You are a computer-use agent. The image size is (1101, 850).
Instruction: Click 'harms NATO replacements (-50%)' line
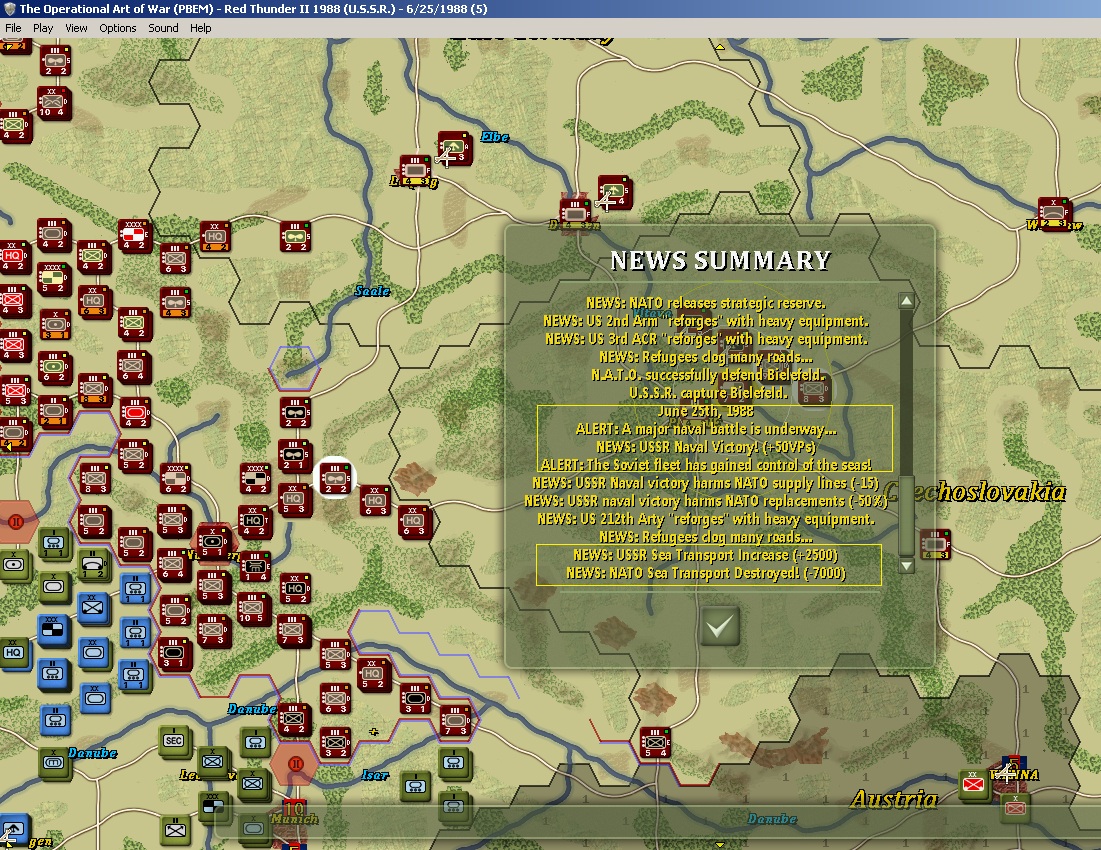[x=706, y=501]
